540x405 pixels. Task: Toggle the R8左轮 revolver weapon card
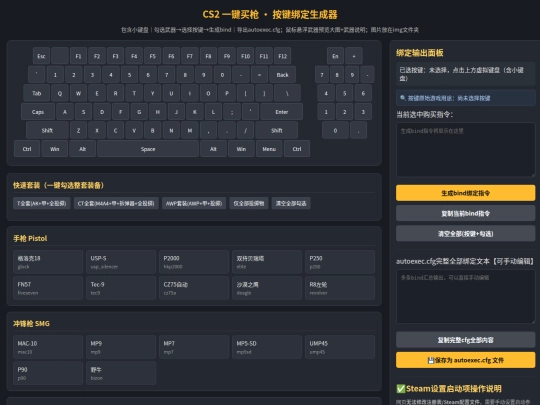click(x=340, y=288)
